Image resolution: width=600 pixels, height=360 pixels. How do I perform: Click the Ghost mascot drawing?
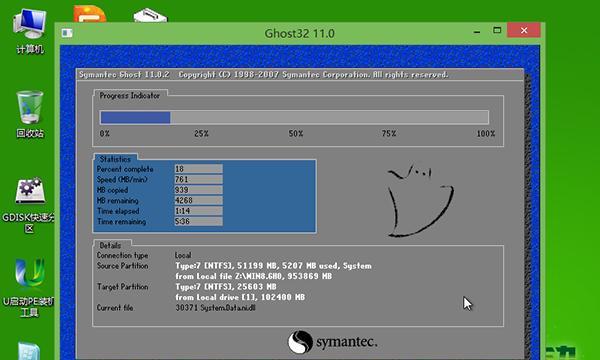click(420, 201)
